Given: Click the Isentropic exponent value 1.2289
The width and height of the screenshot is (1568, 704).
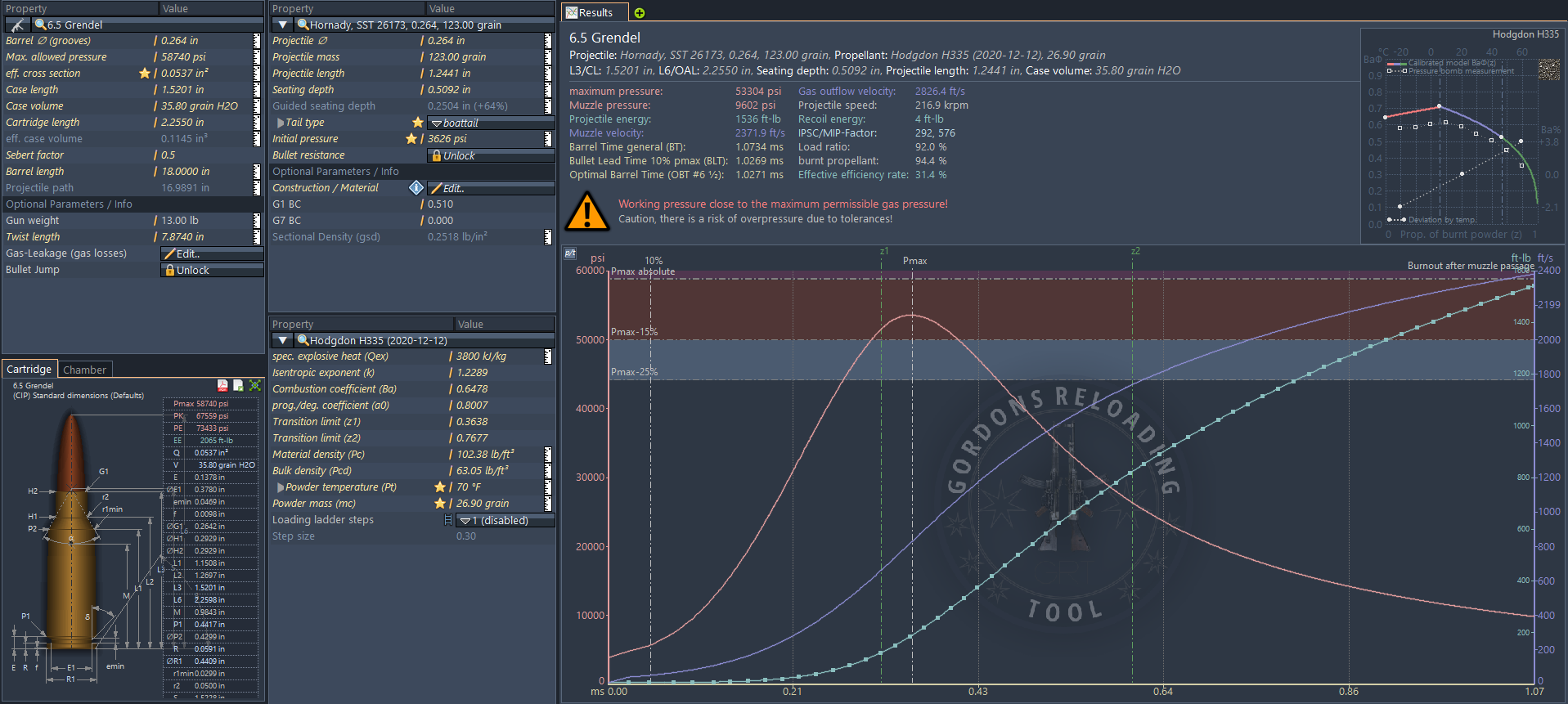Looking at the screenshot, I should [472, 373].
